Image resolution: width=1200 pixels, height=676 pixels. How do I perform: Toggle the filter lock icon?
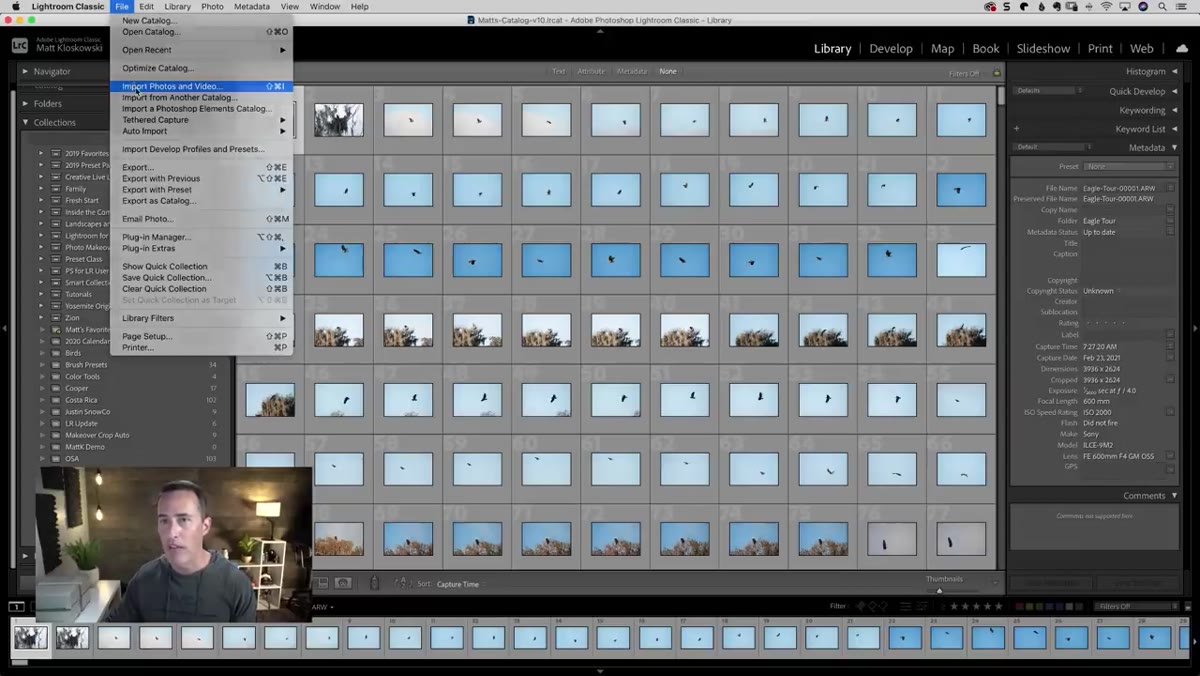click(996, 73)
